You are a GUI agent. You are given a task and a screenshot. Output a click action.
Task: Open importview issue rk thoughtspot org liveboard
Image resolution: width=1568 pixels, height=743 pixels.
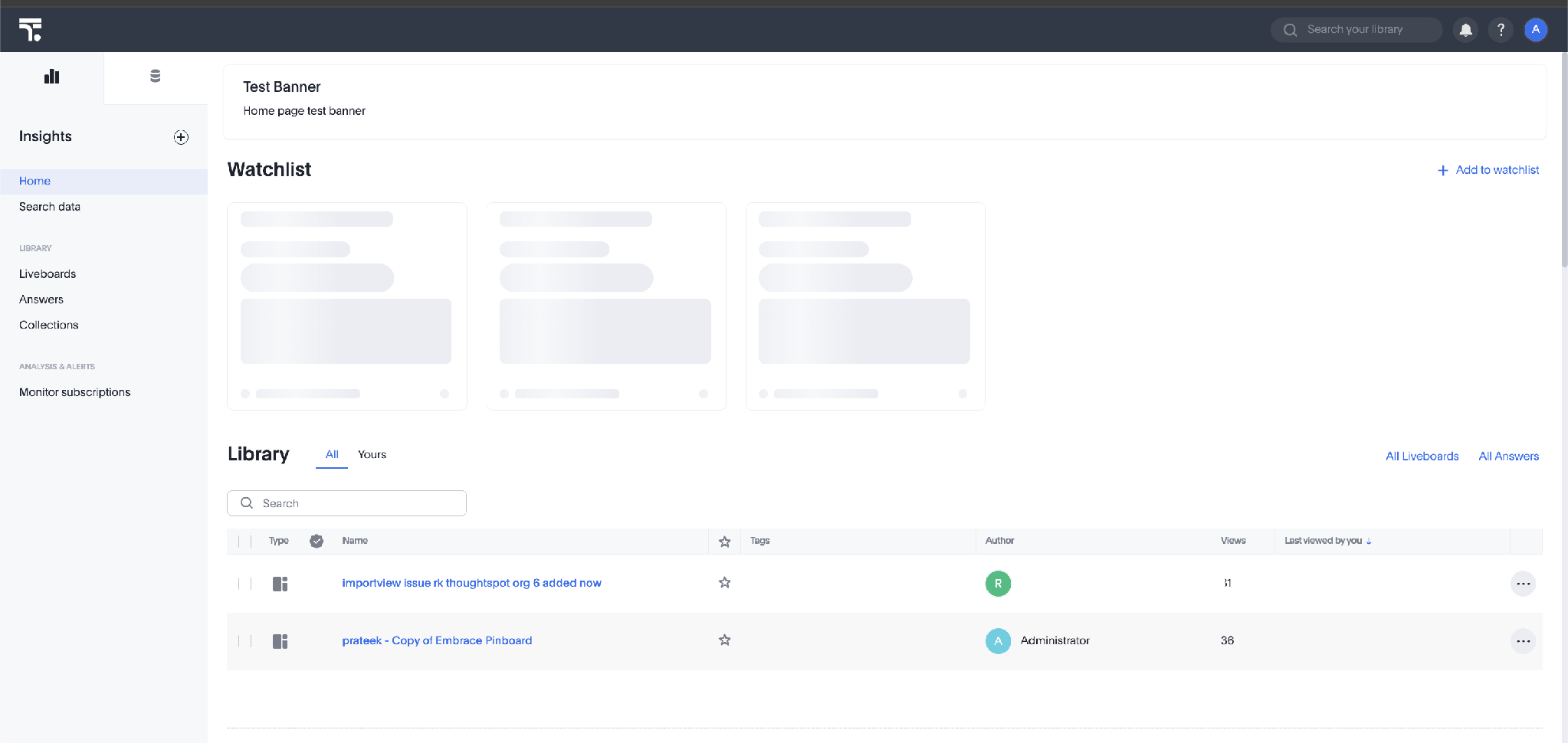pyautogui.click(x=471, y=583)
